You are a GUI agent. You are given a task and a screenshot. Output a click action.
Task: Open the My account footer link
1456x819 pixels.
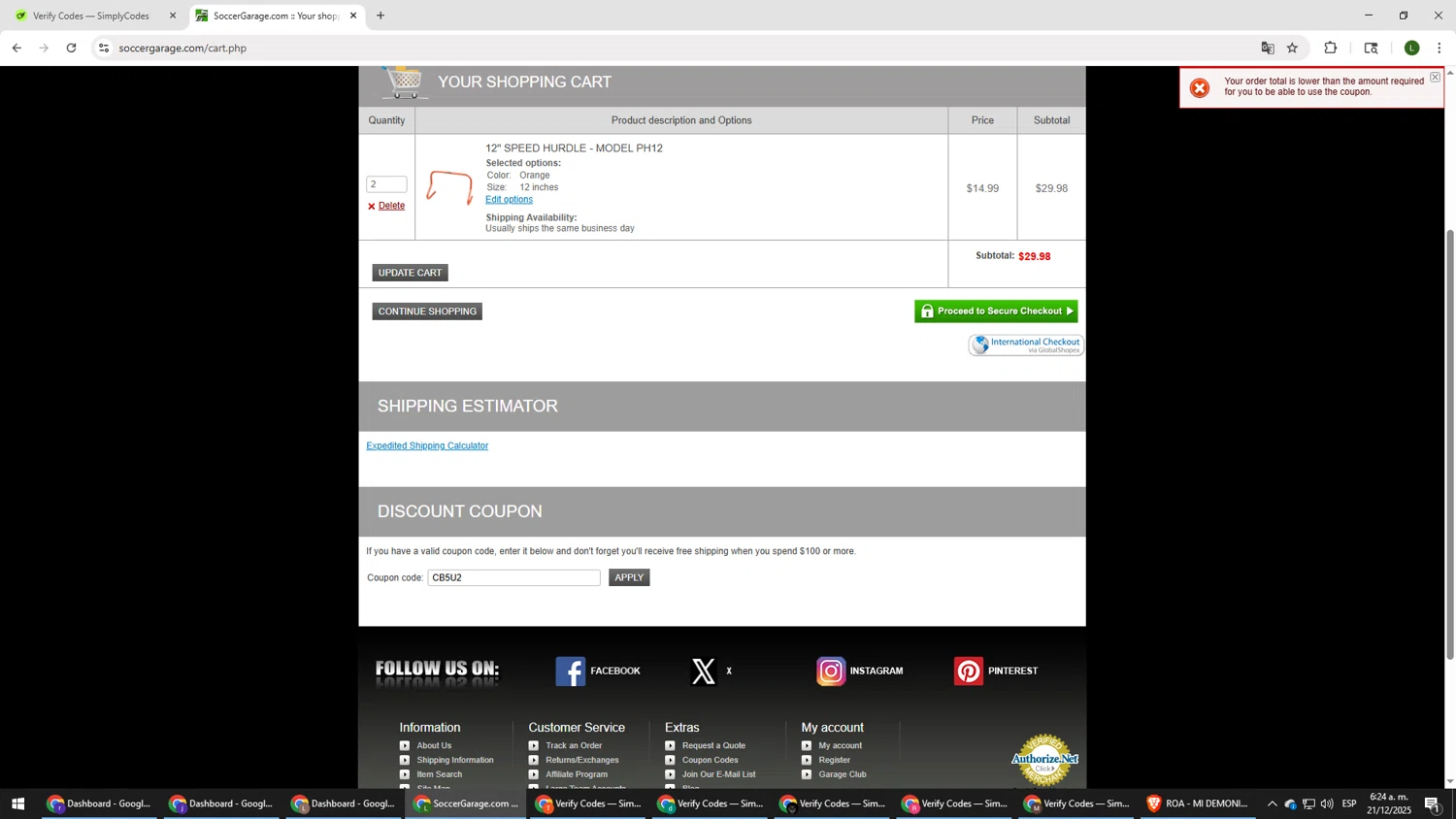click(840, 745)
